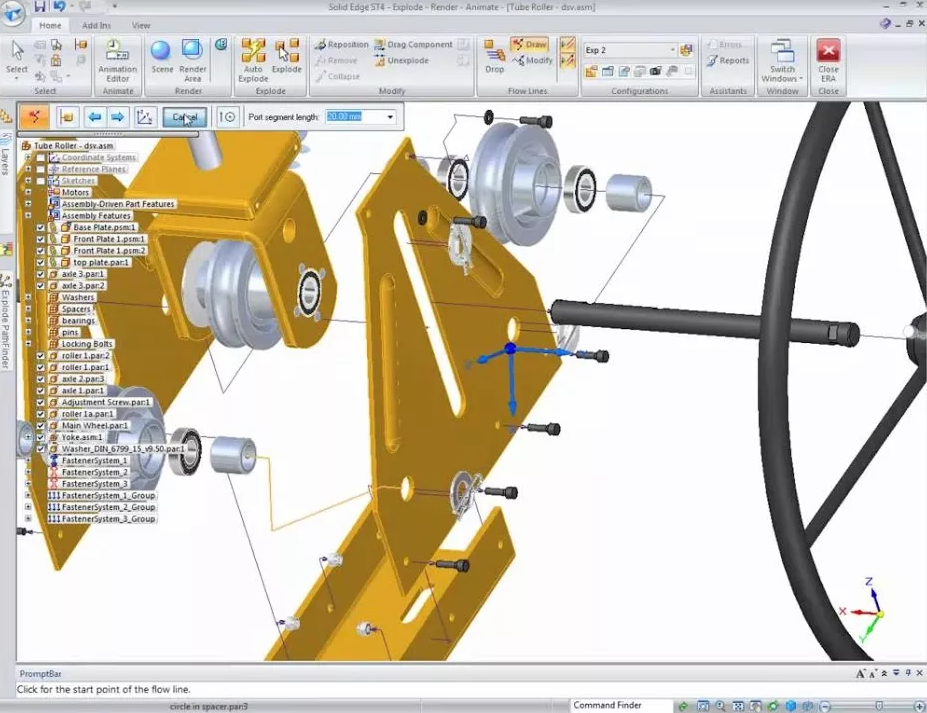Uncheck Main Wheel.par:1 checkbox
Image resolution: width=927 pixels, height=713 pixels.
[40, 426]
